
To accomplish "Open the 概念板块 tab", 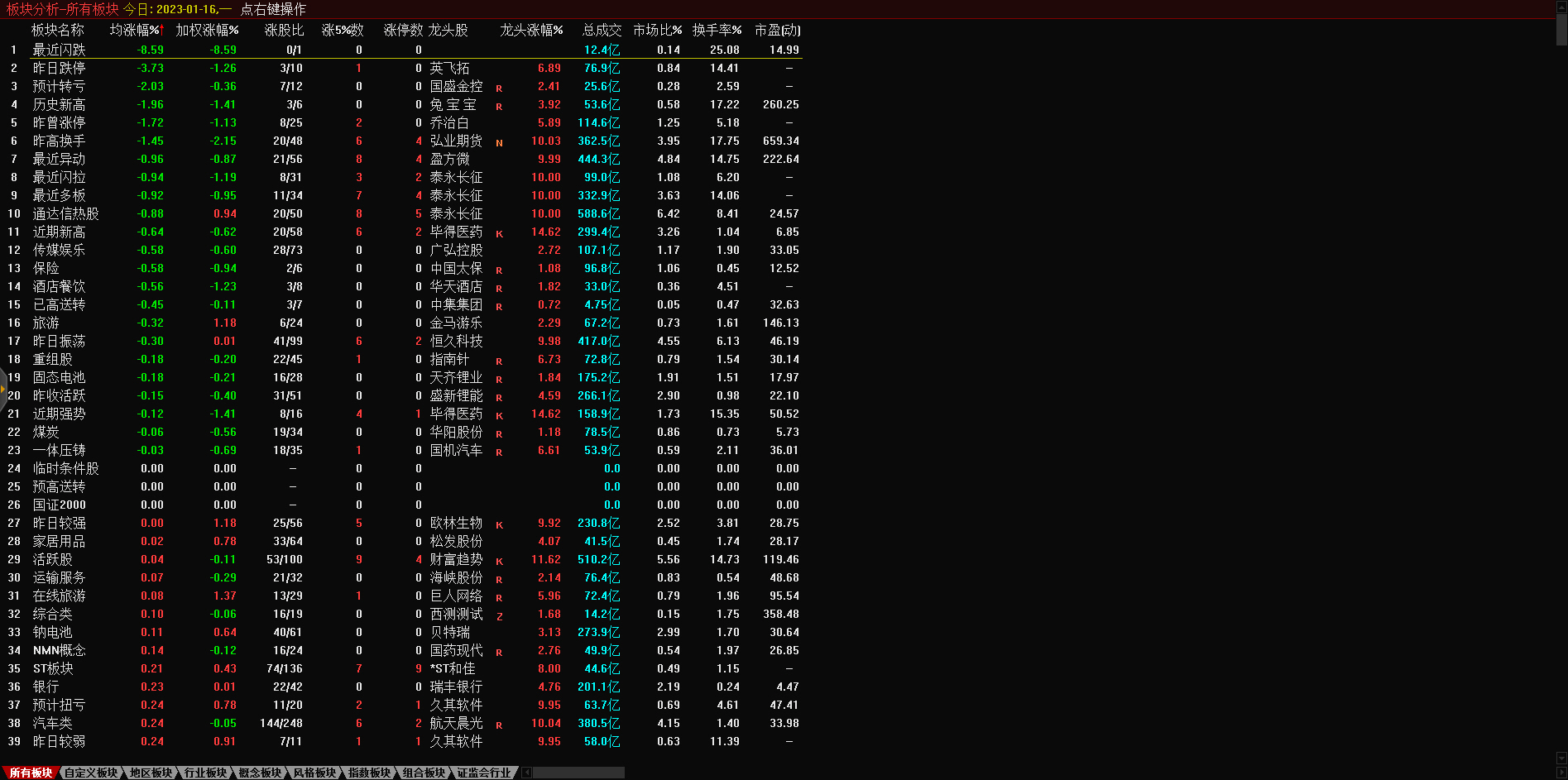I will [x=260, y=773].
